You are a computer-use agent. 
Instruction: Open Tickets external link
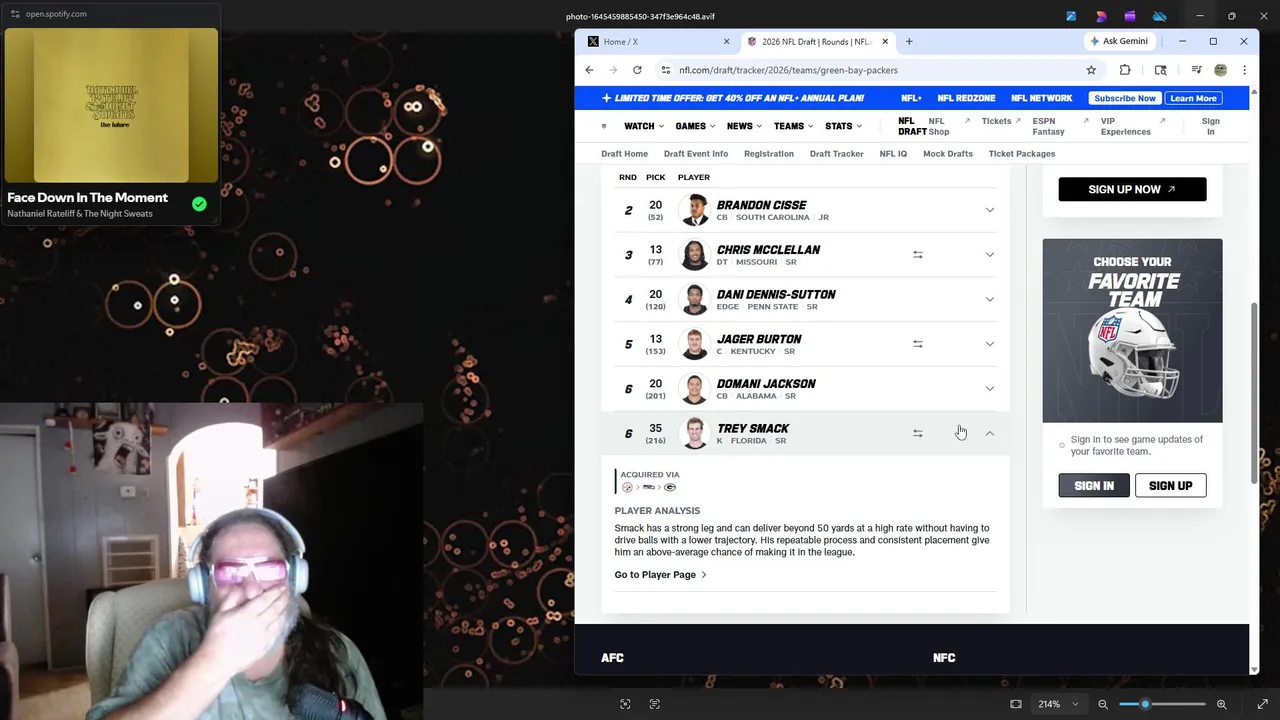coord(1001,121)
